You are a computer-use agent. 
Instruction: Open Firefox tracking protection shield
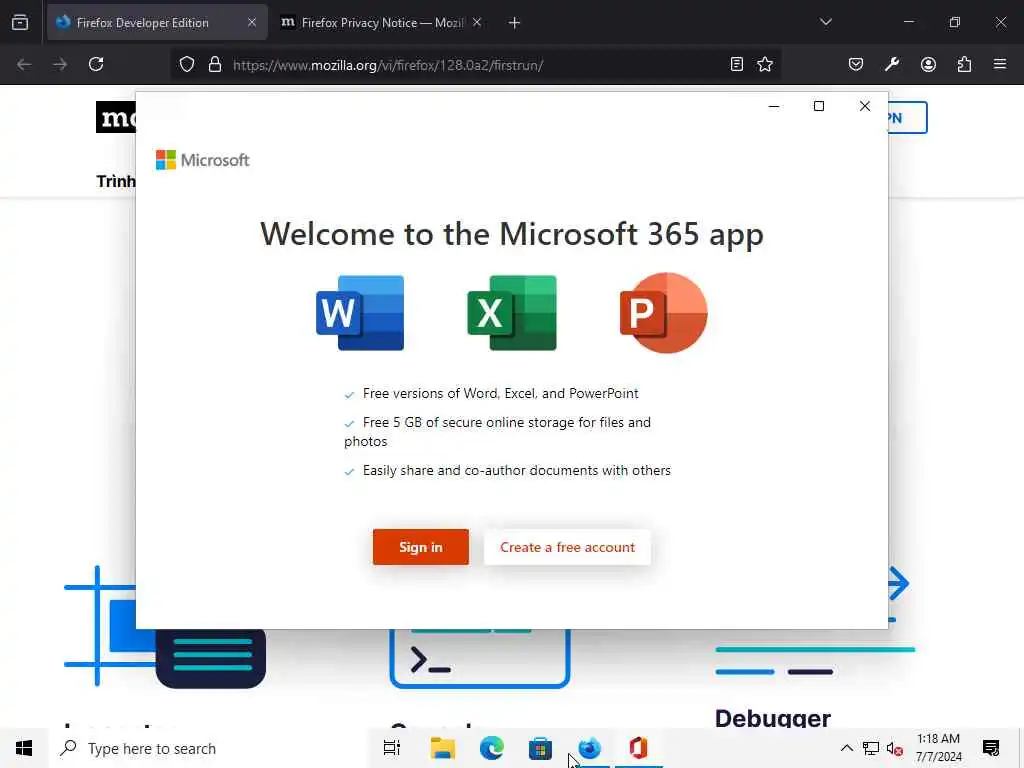[x=187, y=65]
